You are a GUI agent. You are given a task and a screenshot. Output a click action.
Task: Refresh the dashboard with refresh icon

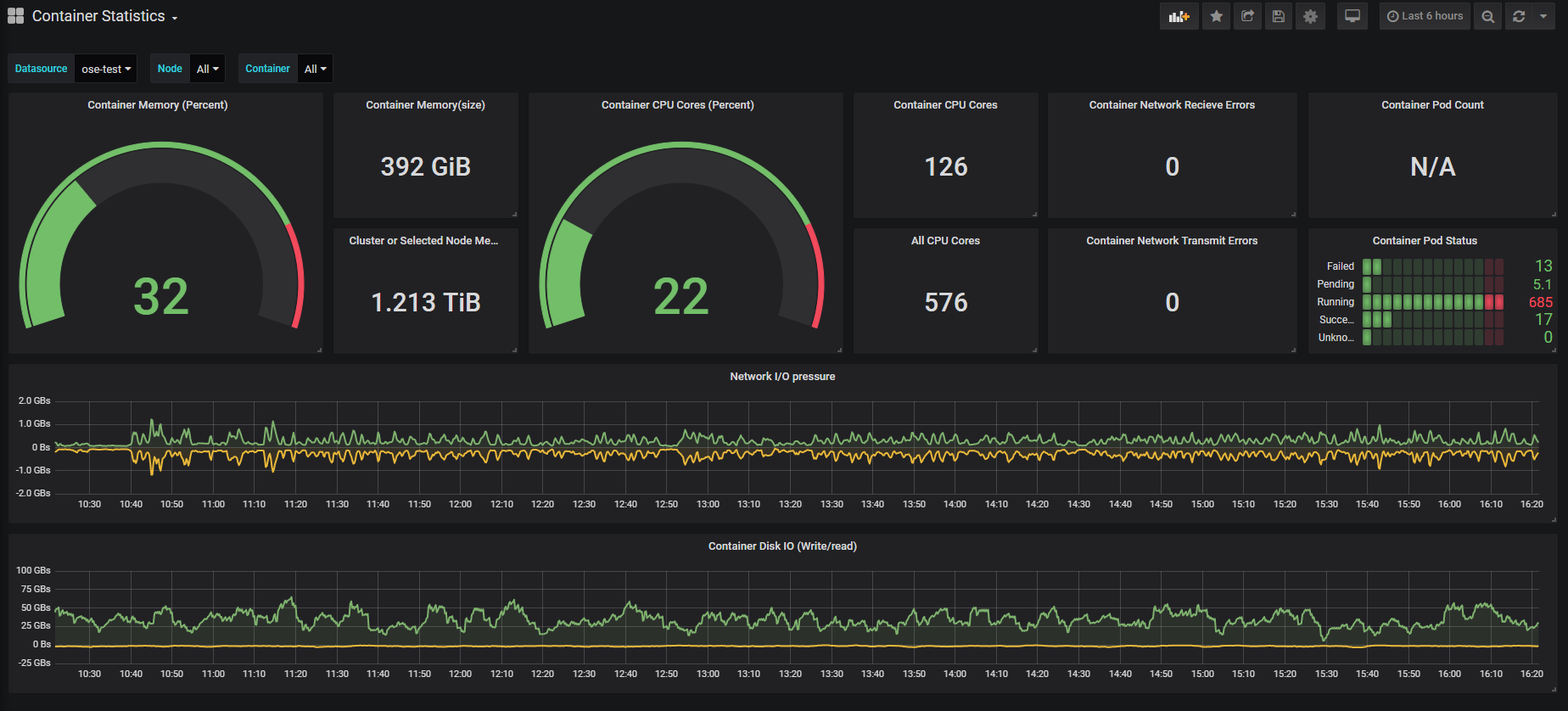pos(1519,16)
